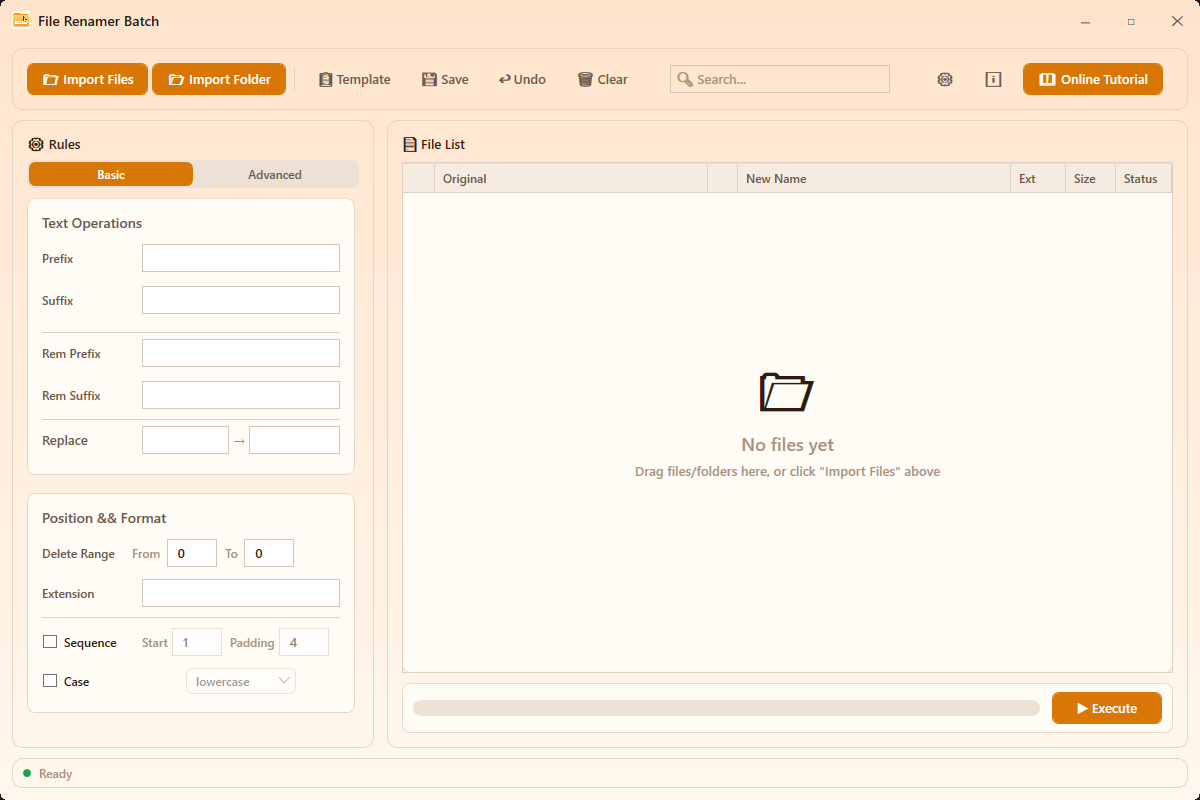Click the Rem Suffix input field

[x=241, y=395]
